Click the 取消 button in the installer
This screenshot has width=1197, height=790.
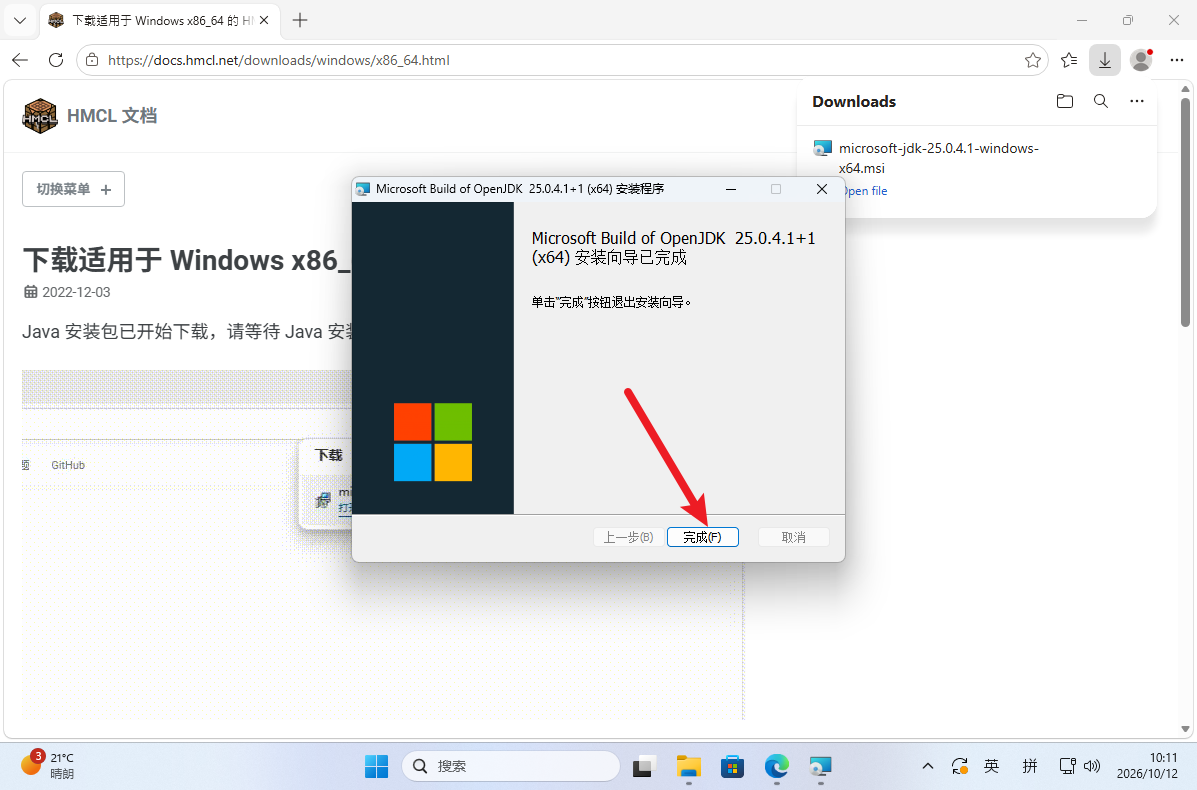[x=793, y=537]
